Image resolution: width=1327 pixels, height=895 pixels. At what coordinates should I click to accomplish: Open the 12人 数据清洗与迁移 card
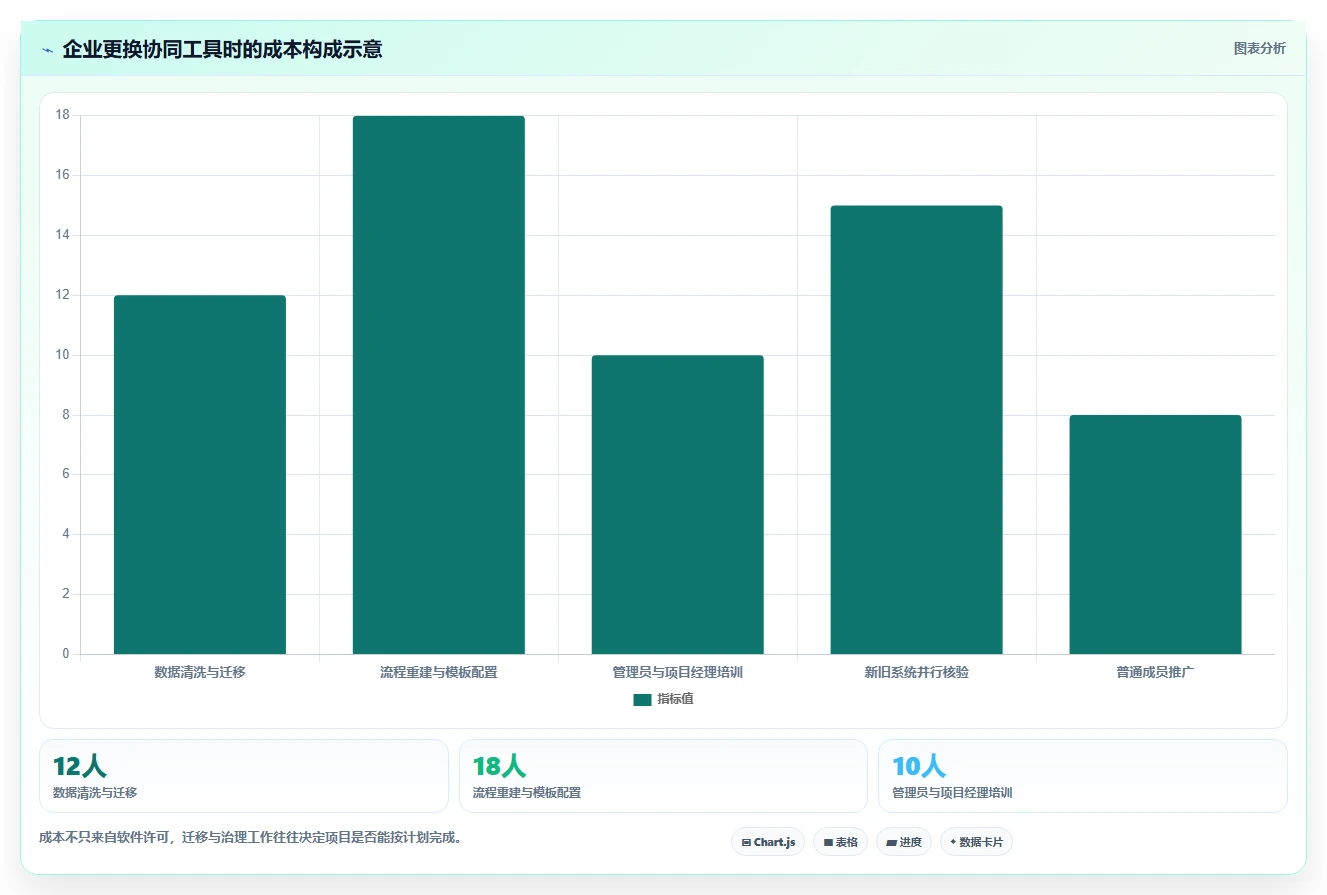coord(244,776)
